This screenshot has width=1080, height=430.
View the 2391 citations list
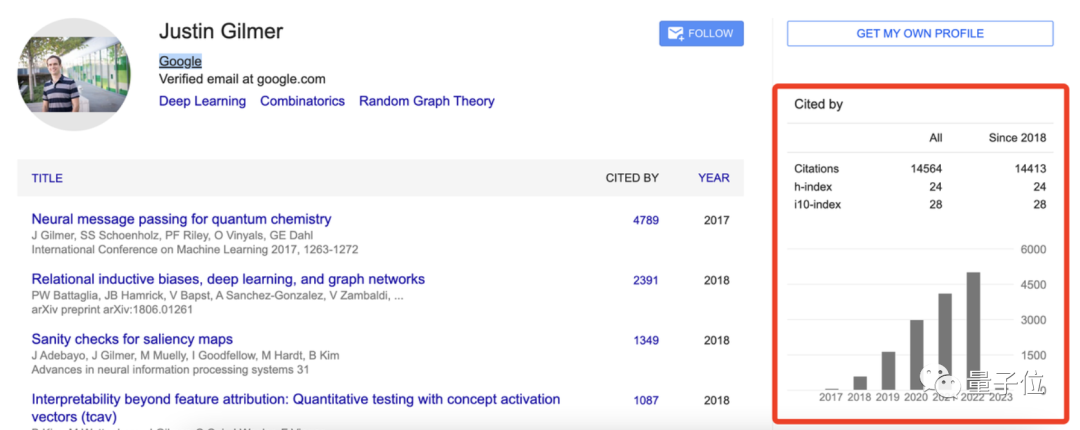click(x=645, y=280)
